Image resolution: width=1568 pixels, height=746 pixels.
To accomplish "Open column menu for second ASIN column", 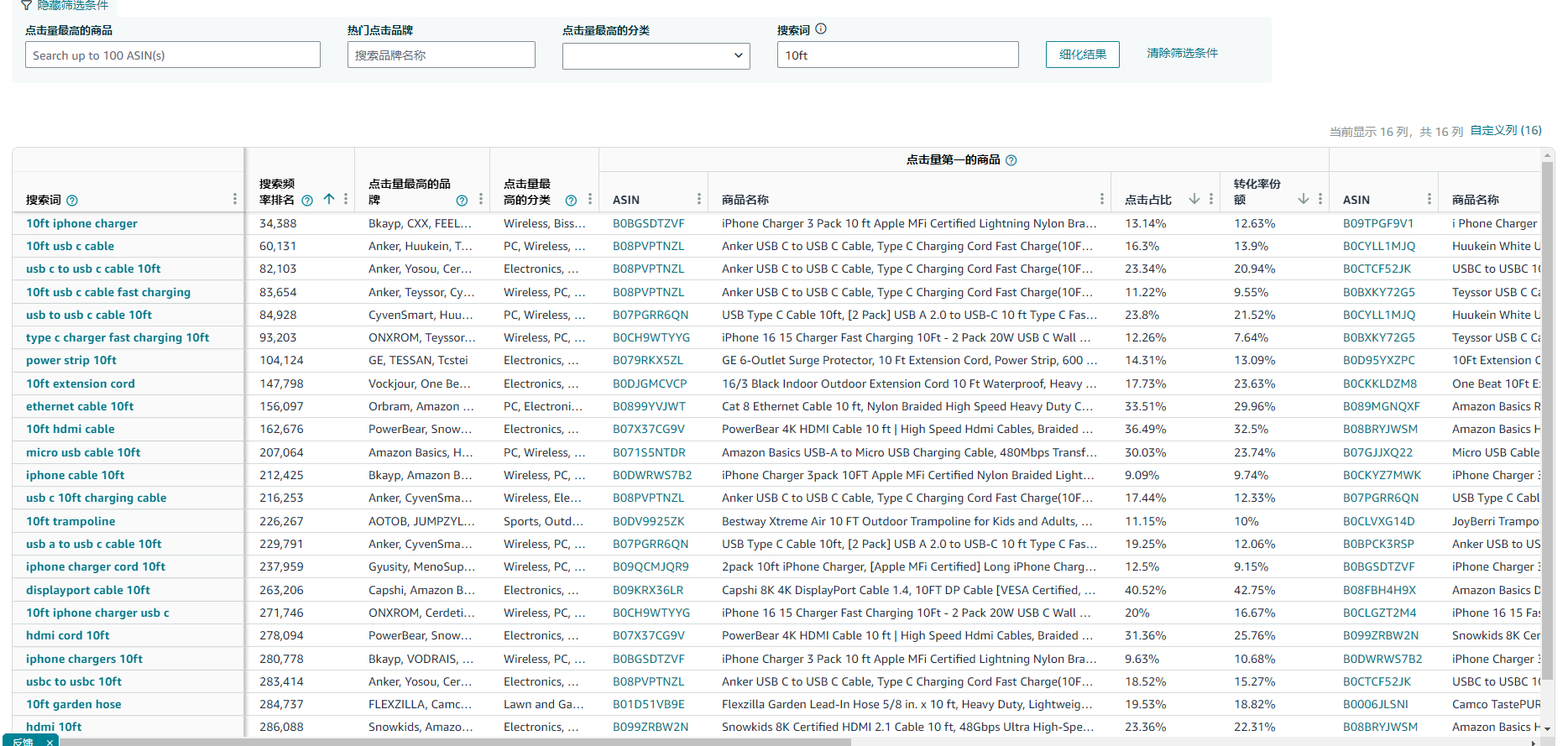I will click(1429, 199).
